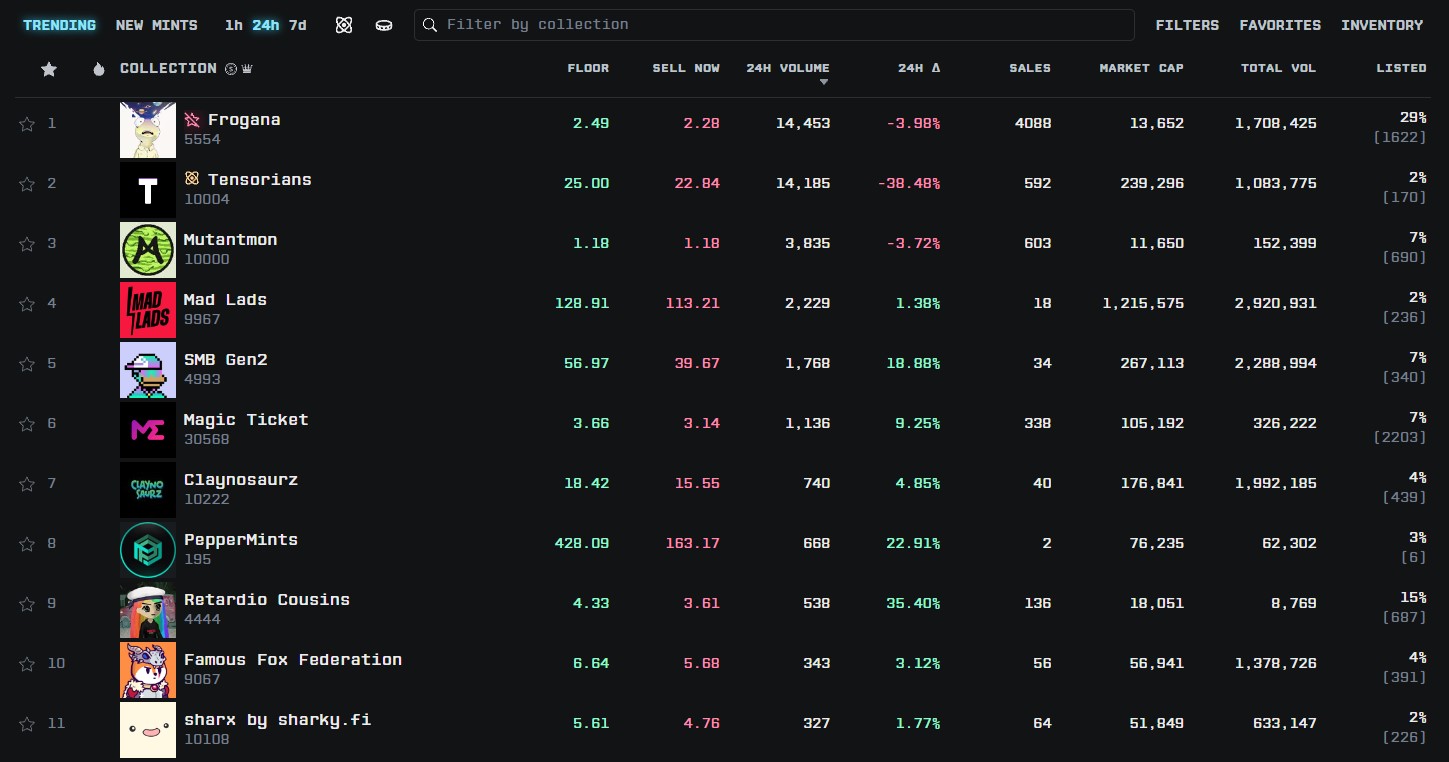Focus the Filter by collection field
The height and width of the screenshot is (762, 1449).
[x=774, y=25]
